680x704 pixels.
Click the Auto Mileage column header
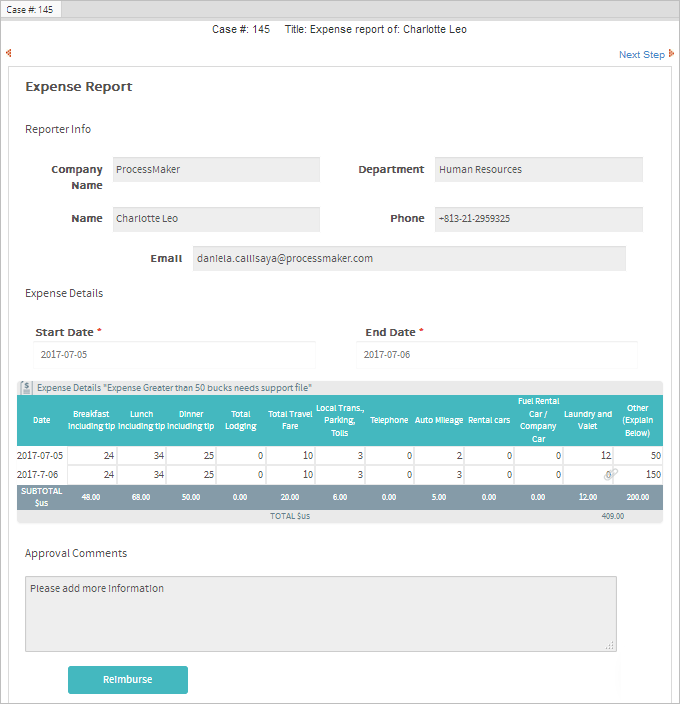pyautogui.click(x=439, y=420)
